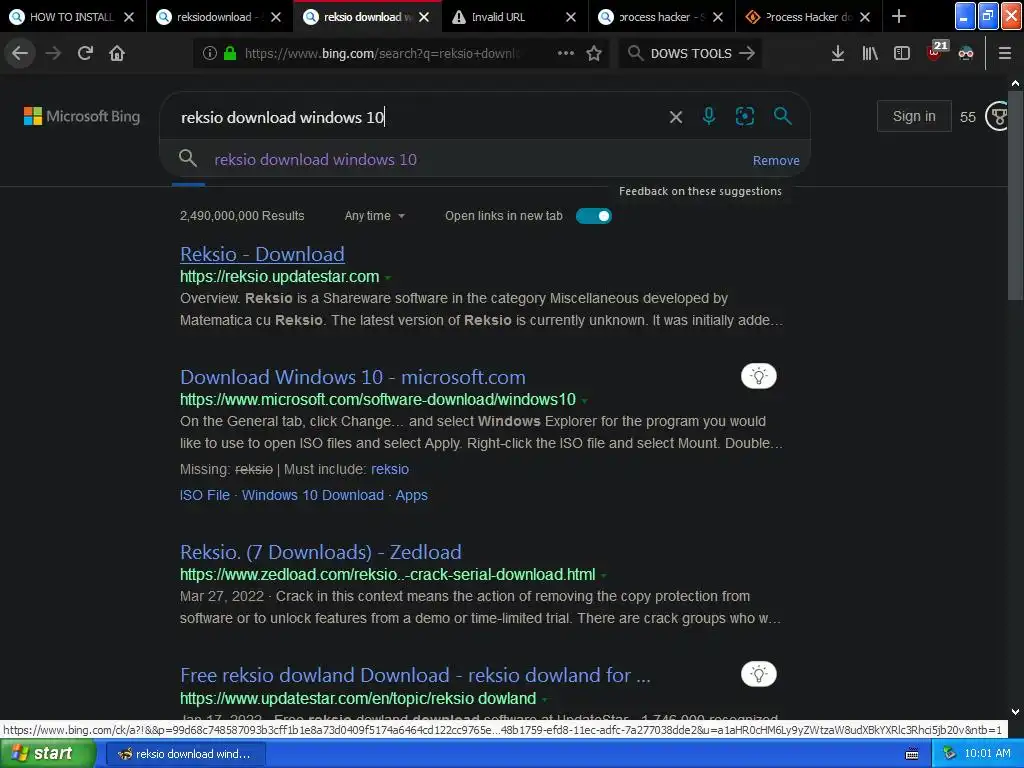Click lightbulb icon beside Free reksio dowland result

pos(758,674)
